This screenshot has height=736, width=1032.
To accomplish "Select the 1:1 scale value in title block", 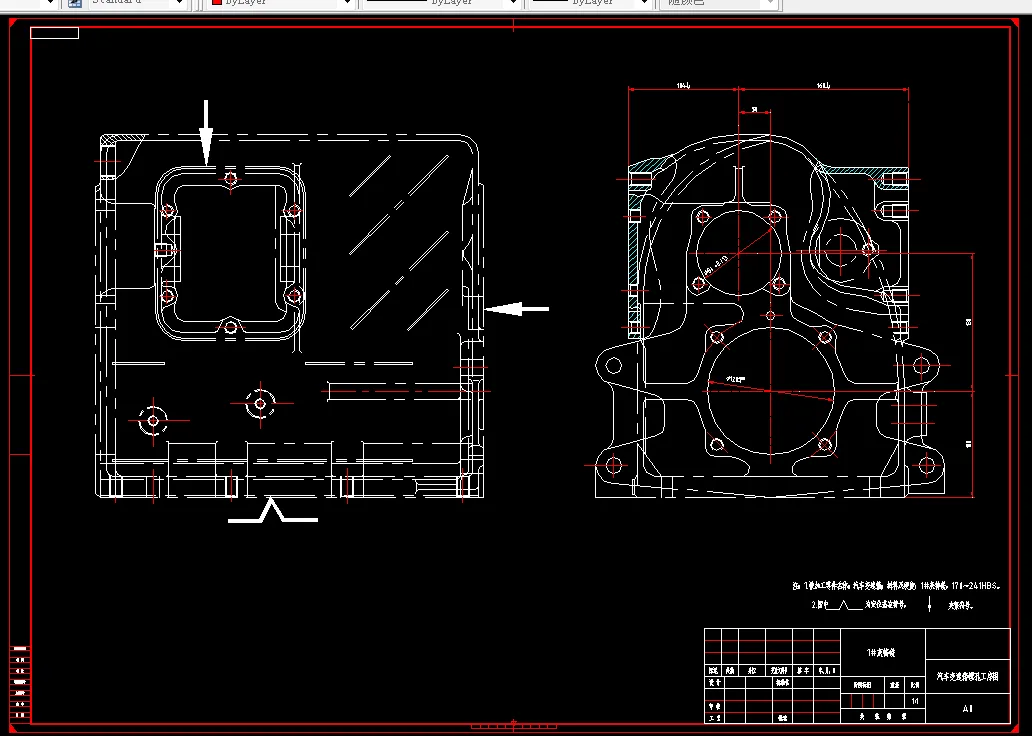I will pos(915,701).
